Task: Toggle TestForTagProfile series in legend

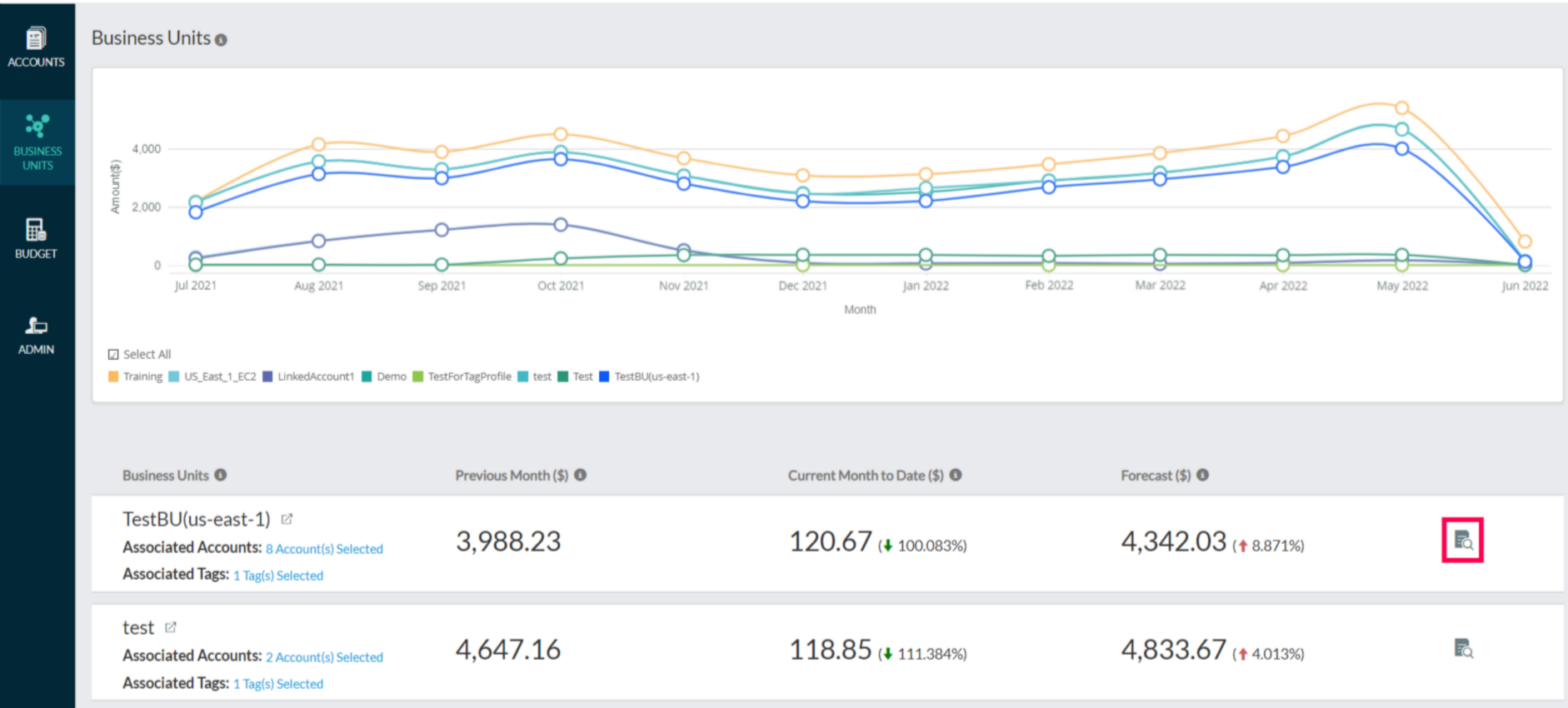Action: pyautogui.click(x=462, y=376)
